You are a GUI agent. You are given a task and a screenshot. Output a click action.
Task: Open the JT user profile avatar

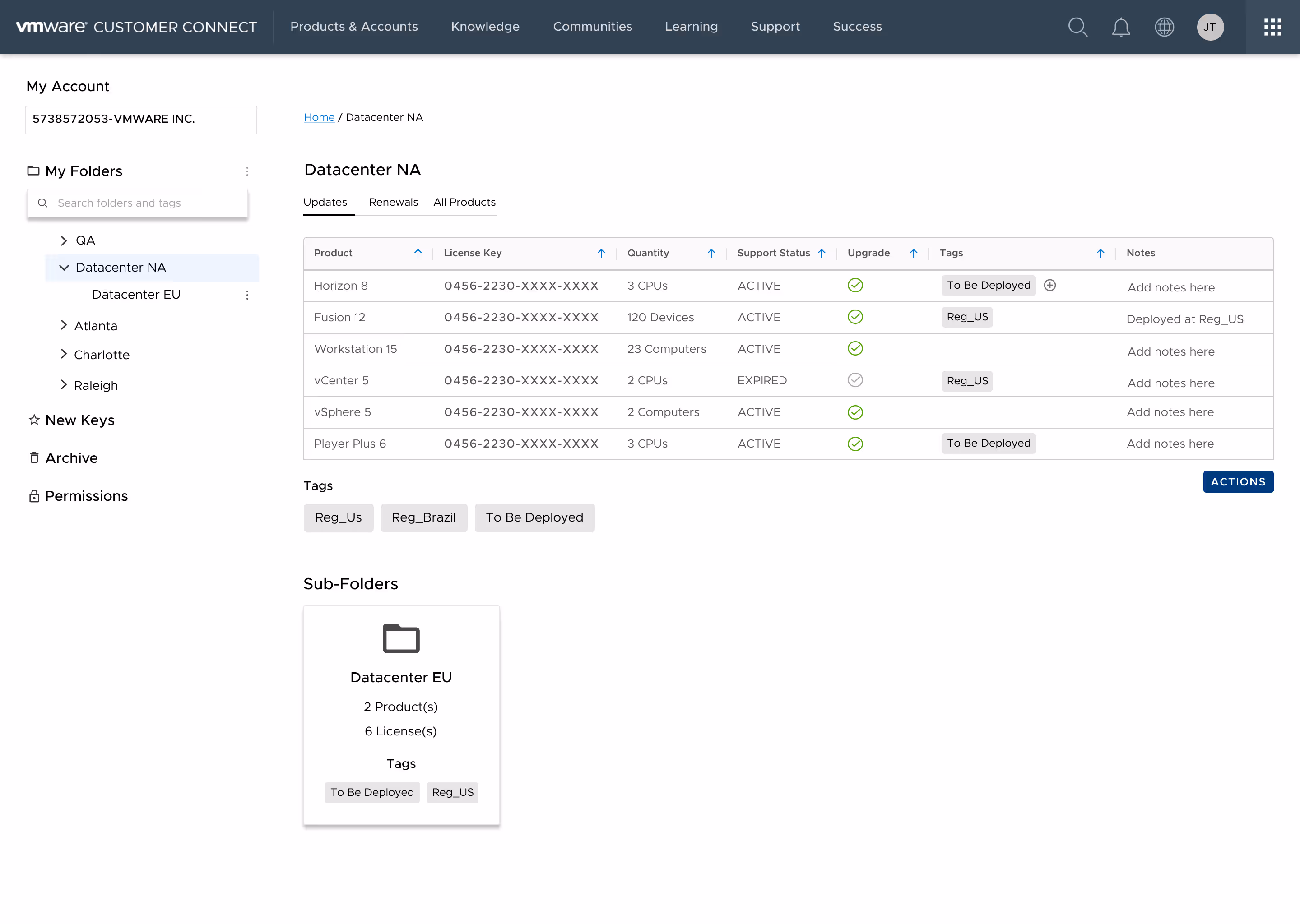point(1210,27)
